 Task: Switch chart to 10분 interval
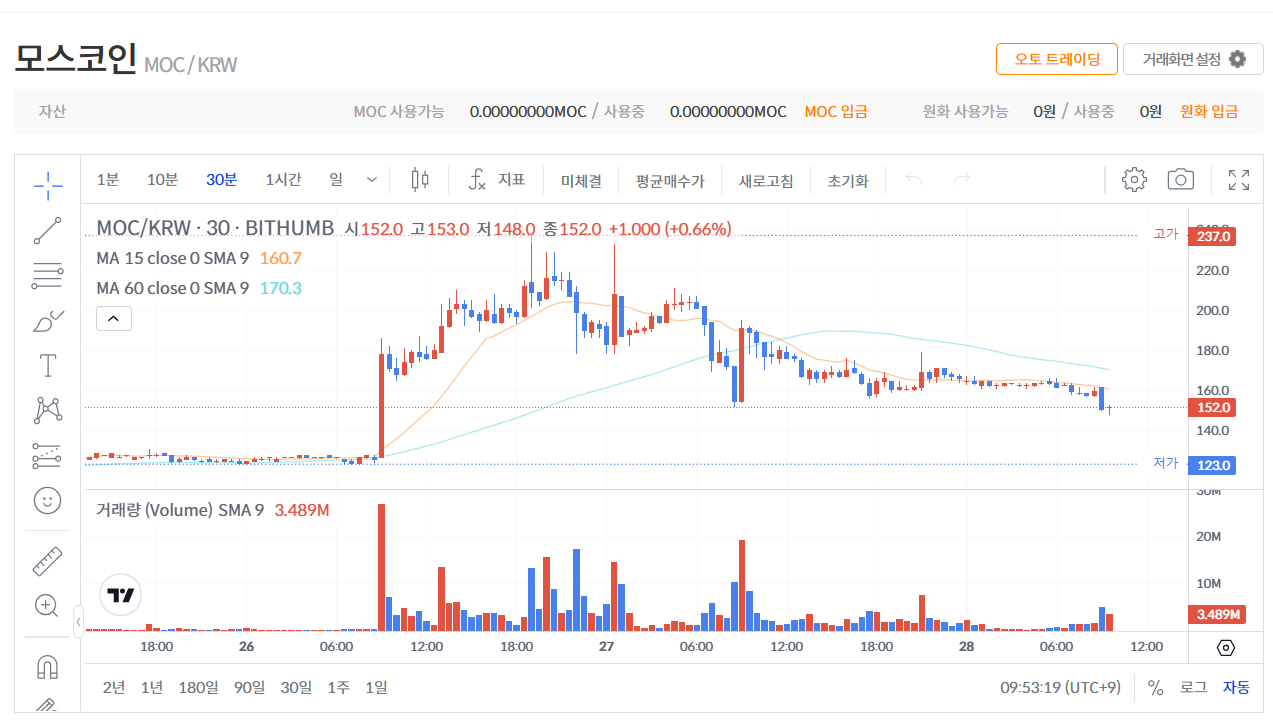pos(162,180)
